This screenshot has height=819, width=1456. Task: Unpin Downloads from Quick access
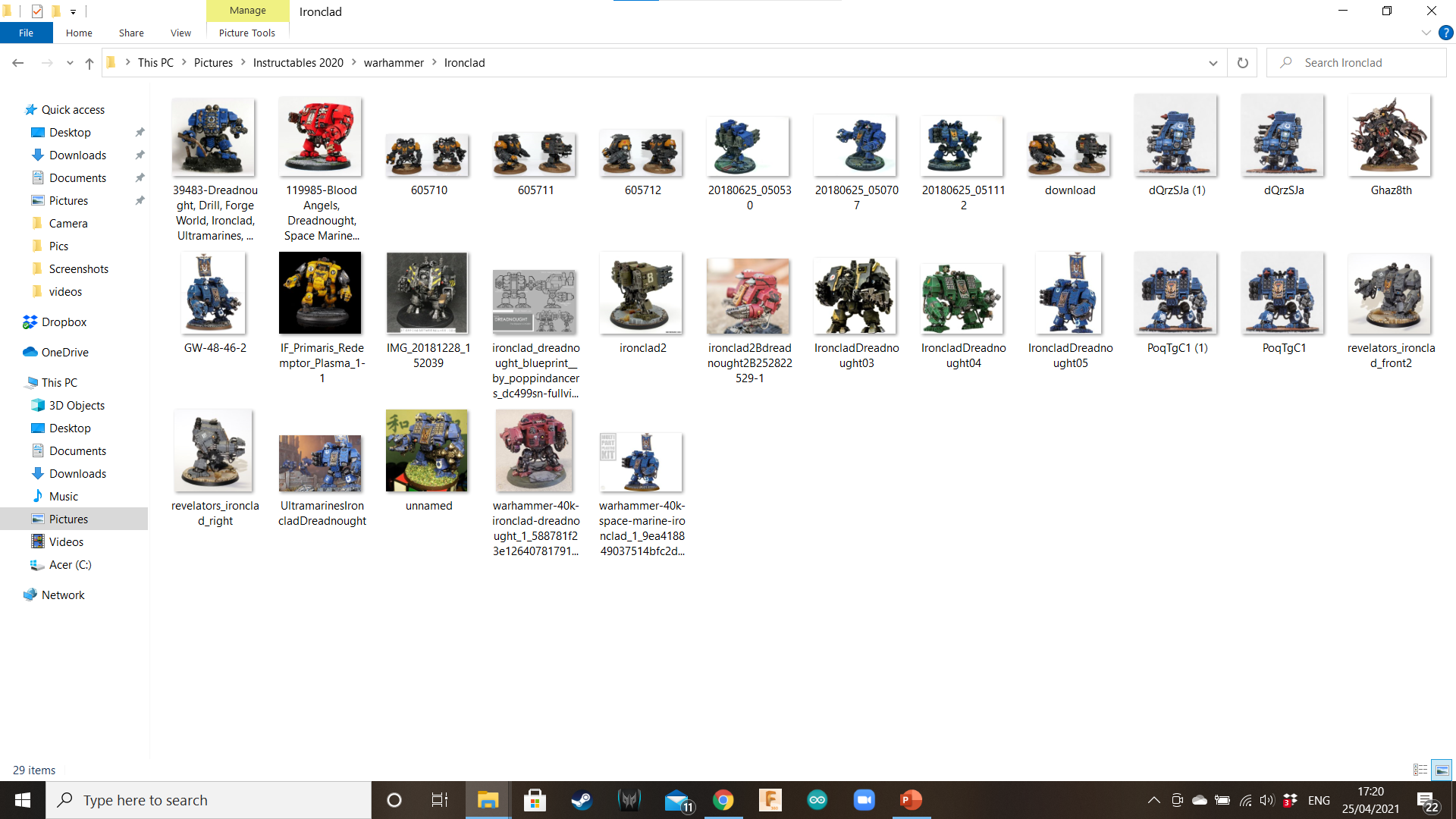point(140,155)
